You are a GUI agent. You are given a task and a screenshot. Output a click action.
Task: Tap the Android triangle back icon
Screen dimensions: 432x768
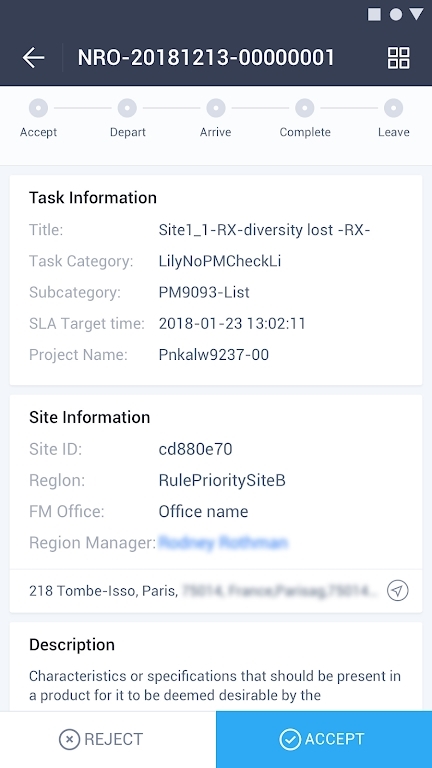pos(416,14)
